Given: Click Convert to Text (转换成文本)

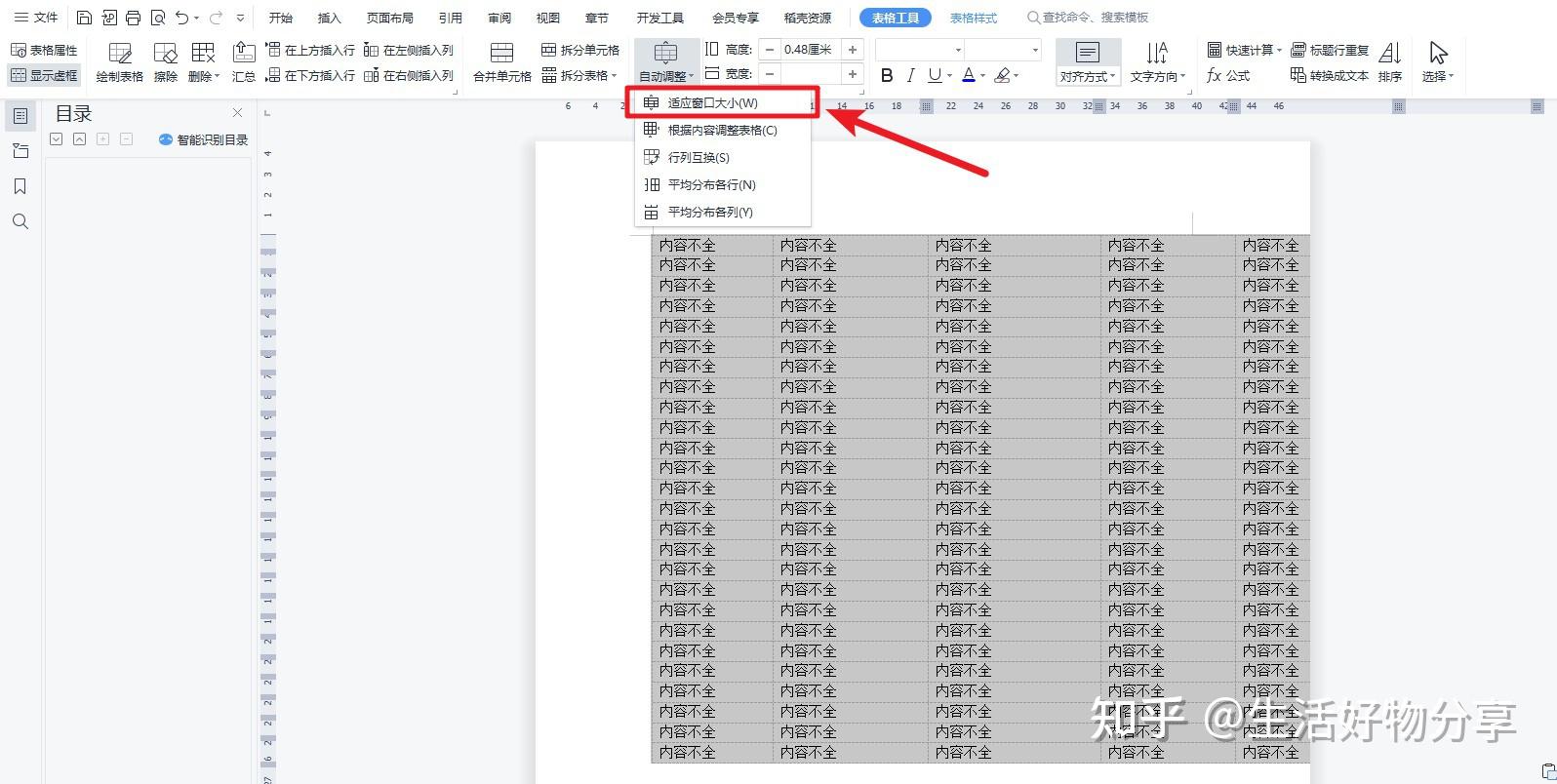Looking at the screenshot, I should coord(1330,75).
